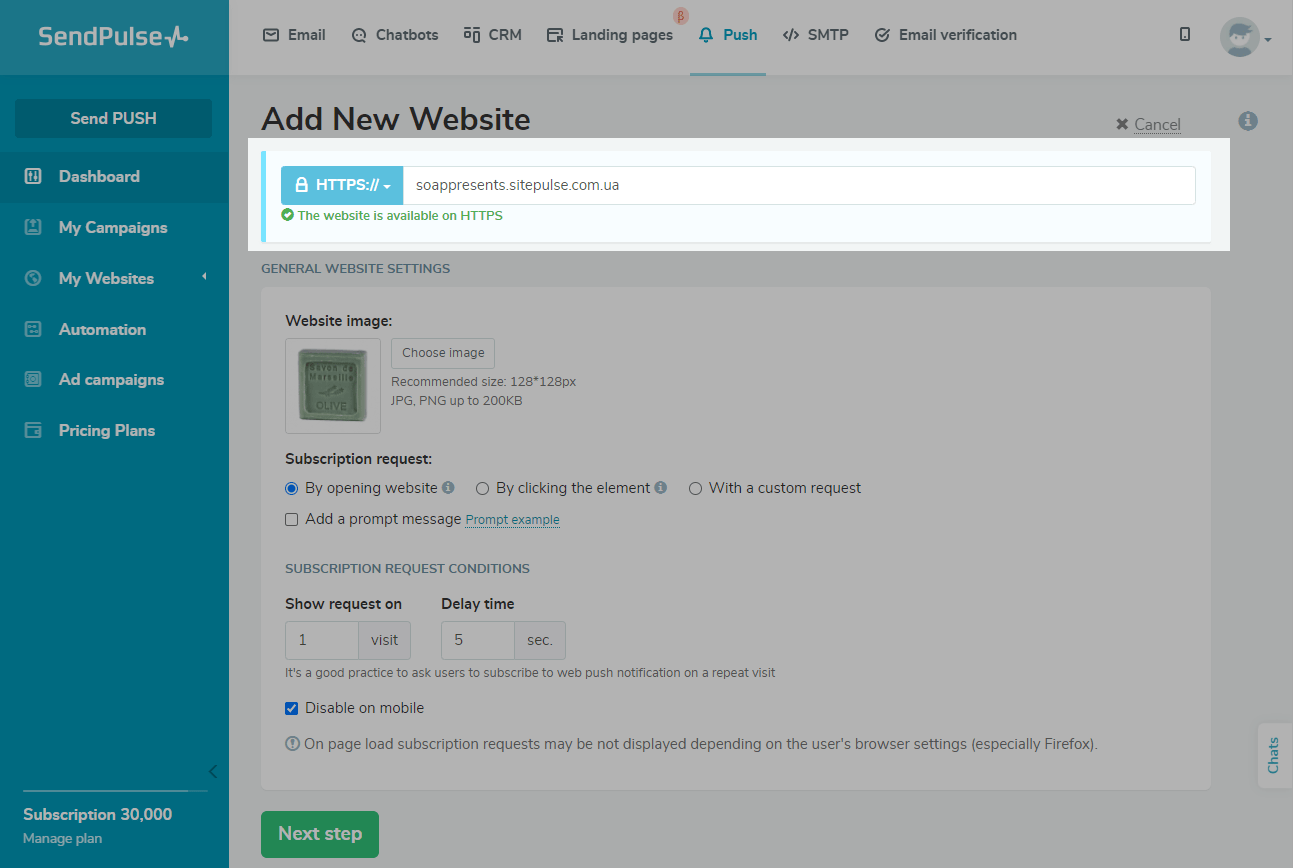Click the Next step button

point(320,834)
